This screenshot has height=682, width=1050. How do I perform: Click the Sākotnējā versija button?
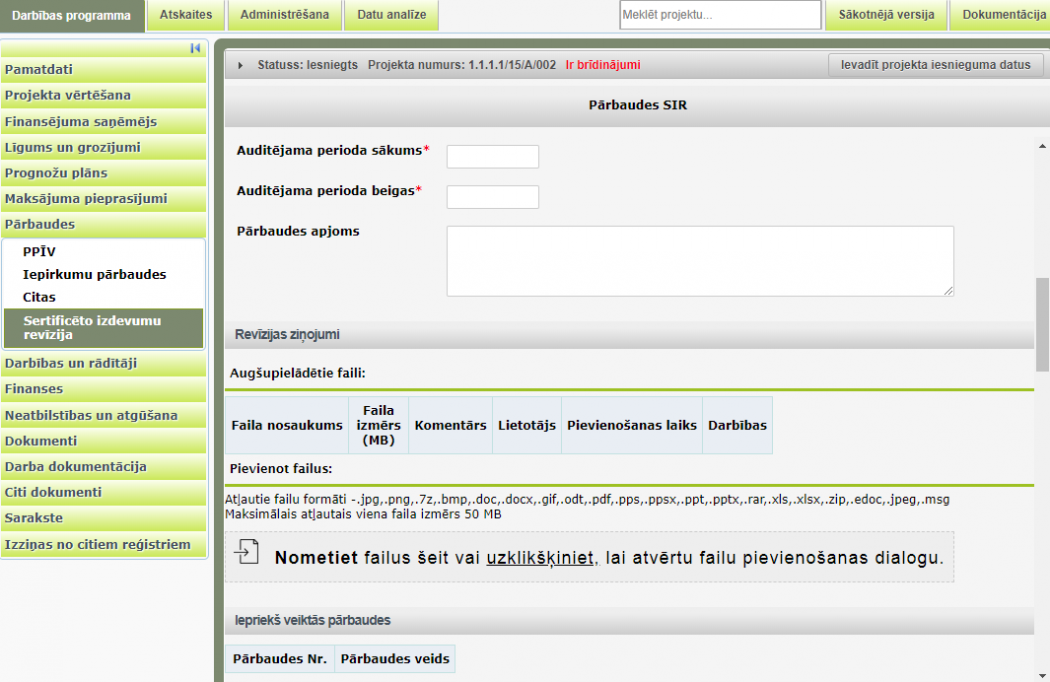pos(886,15)
